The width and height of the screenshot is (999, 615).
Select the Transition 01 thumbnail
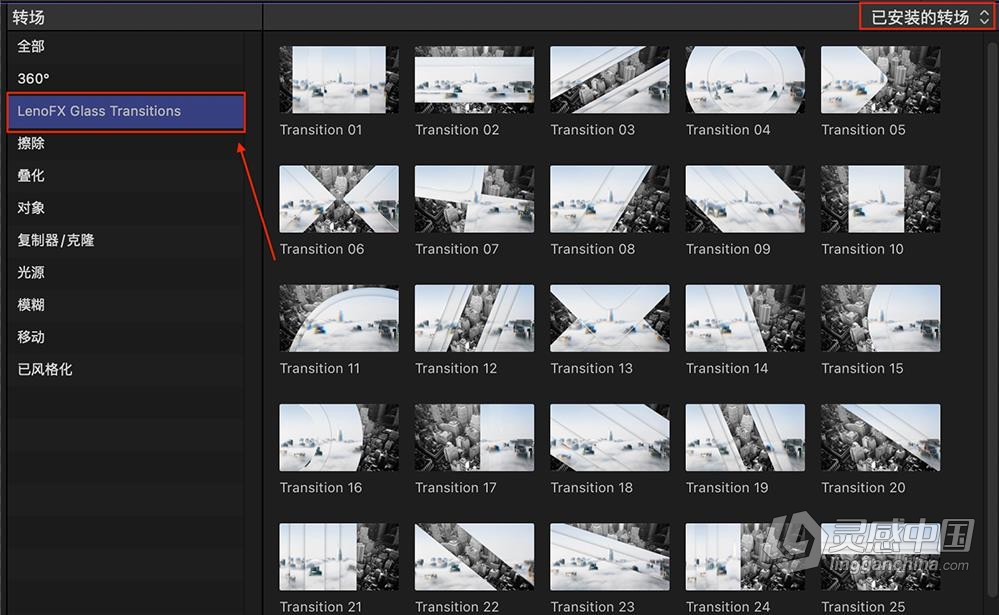click(x=338, y=79)
